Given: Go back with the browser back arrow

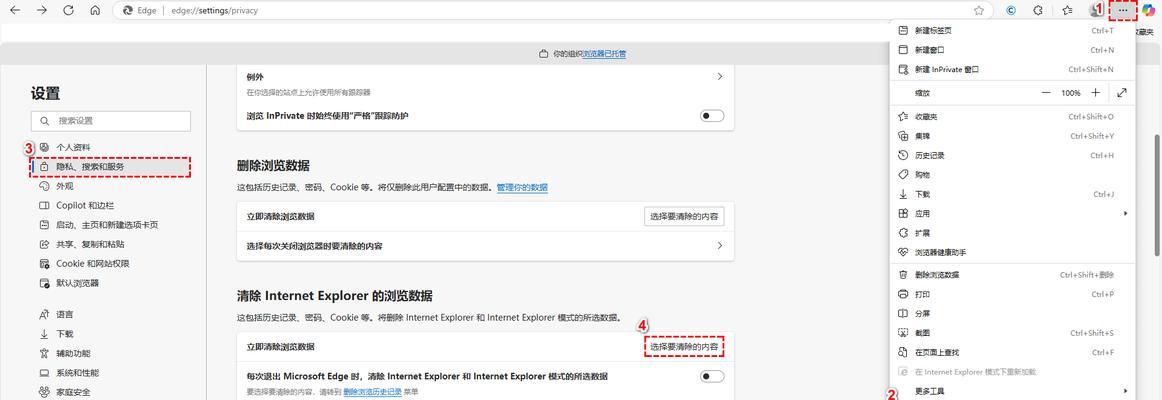Looking at the screenshot, I should pos(14,10).
